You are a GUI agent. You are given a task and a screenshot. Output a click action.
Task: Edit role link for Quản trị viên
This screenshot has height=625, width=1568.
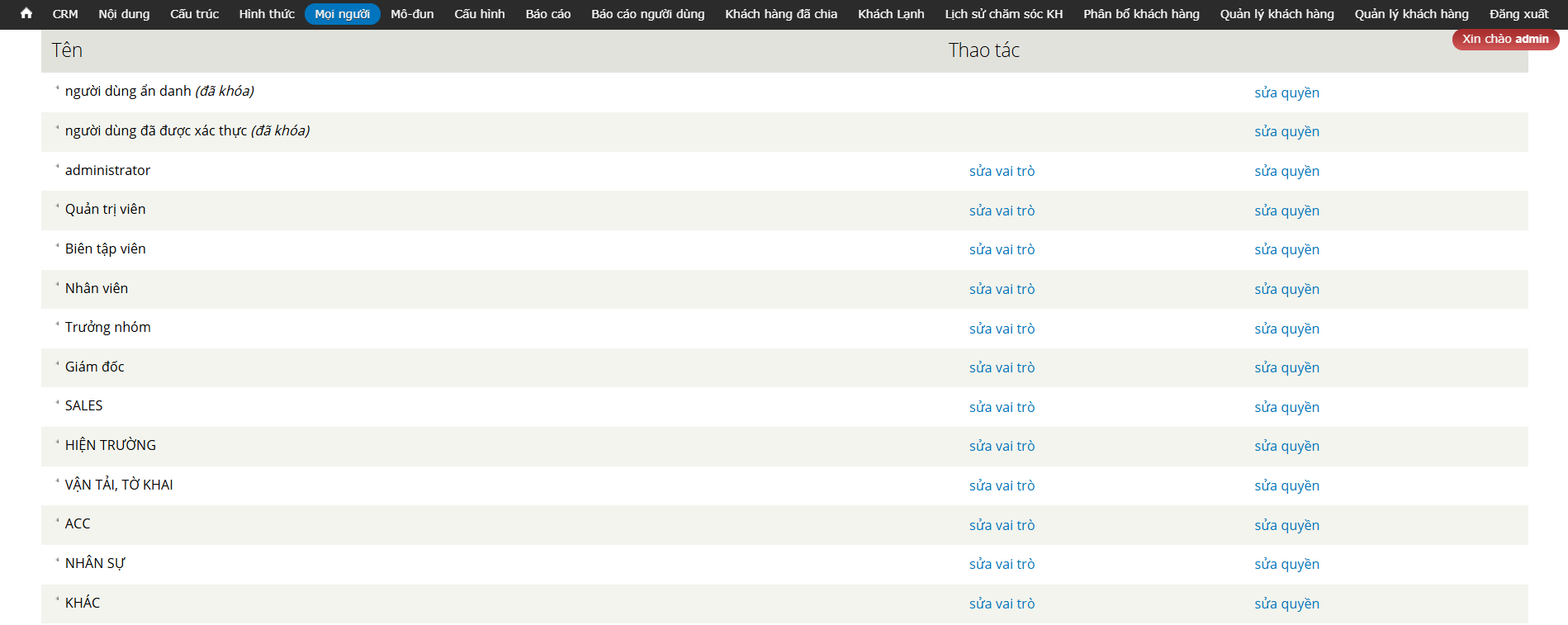[1002, 211]
